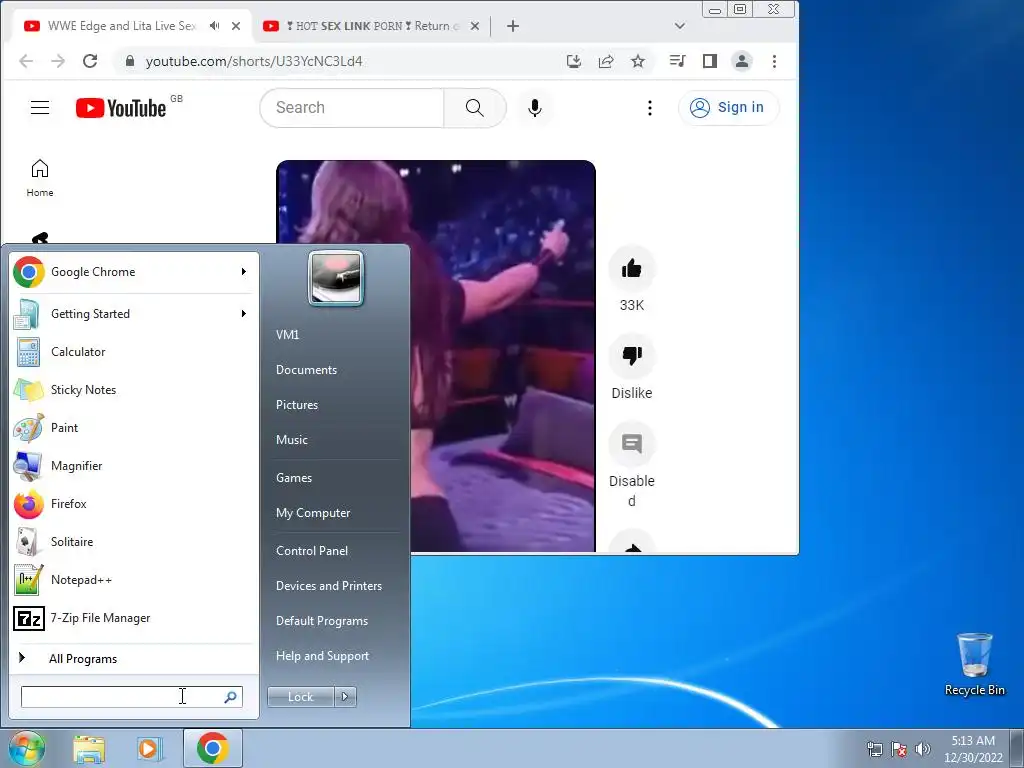The width and height of the screenshot is (1024, 768).
Task: Start voice search with microphone icon
Action: 535,108
